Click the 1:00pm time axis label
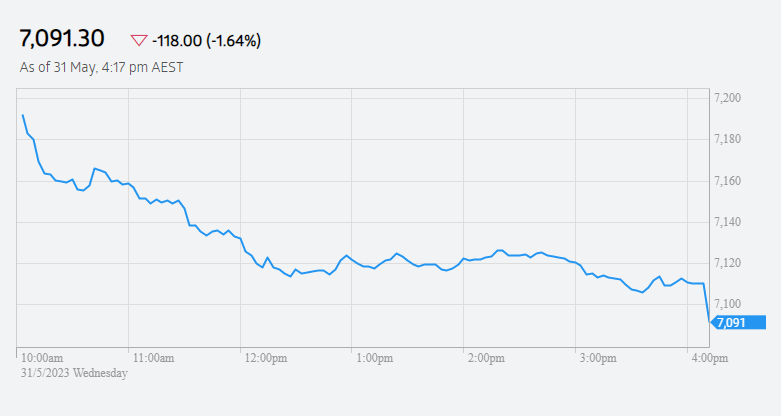 [375, 358]
